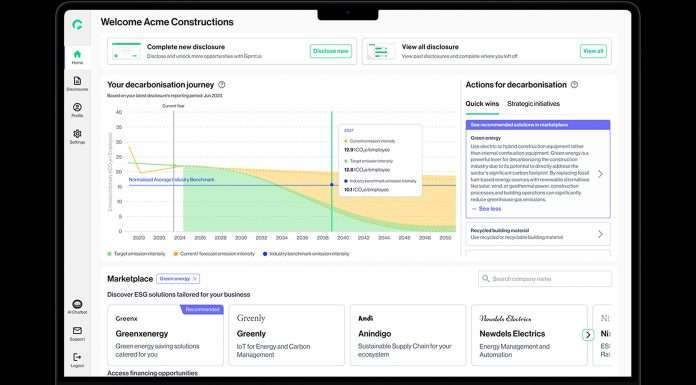
Task: Click the 2024 label on chart axis
Action: coord(180,238)
